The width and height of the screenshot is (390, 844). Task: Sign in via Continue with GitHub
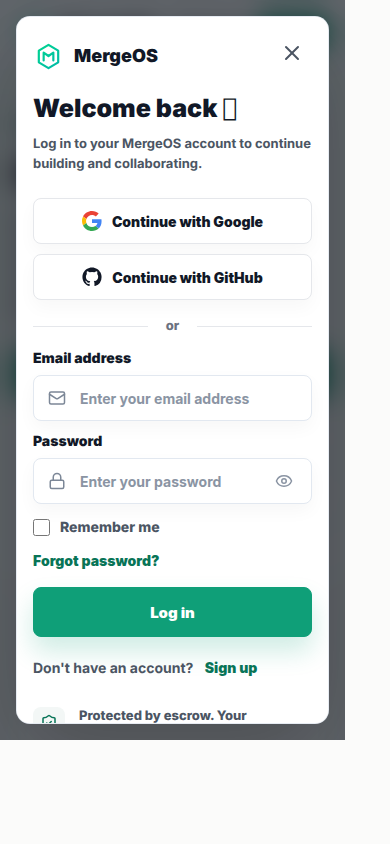(x=173, y=277)
